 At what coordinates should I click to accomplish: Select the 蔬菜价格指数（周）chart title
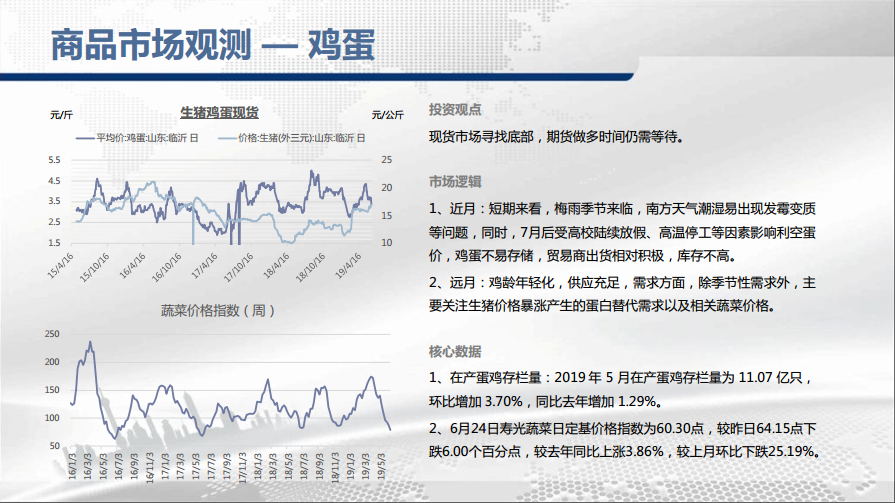coord(218,310)
